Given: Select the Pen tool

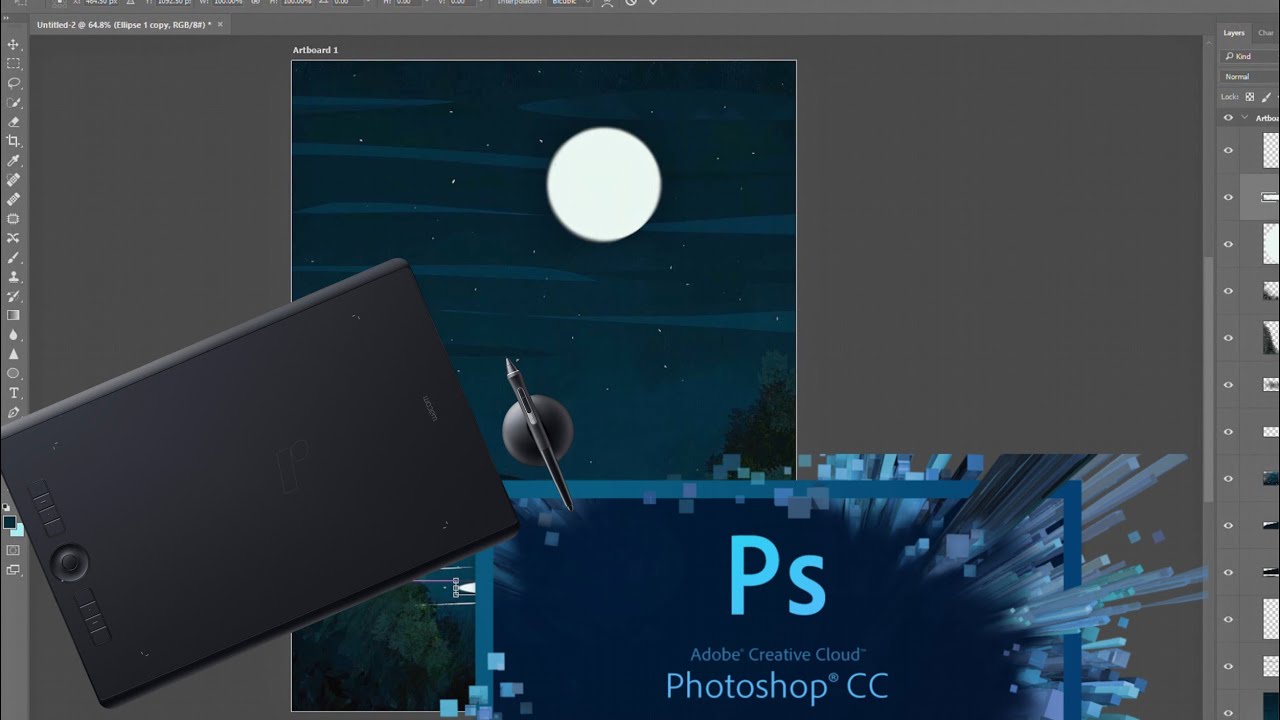Looking at the screenshot, I should [x=14, y=412].
